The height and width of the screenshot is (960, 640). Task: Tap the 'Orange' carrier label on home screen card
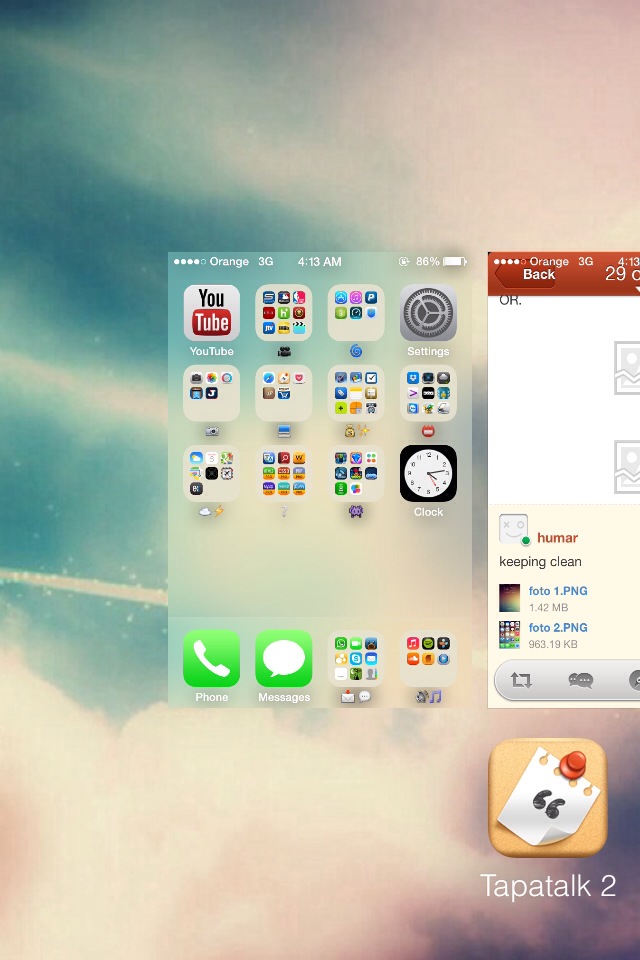229,261
